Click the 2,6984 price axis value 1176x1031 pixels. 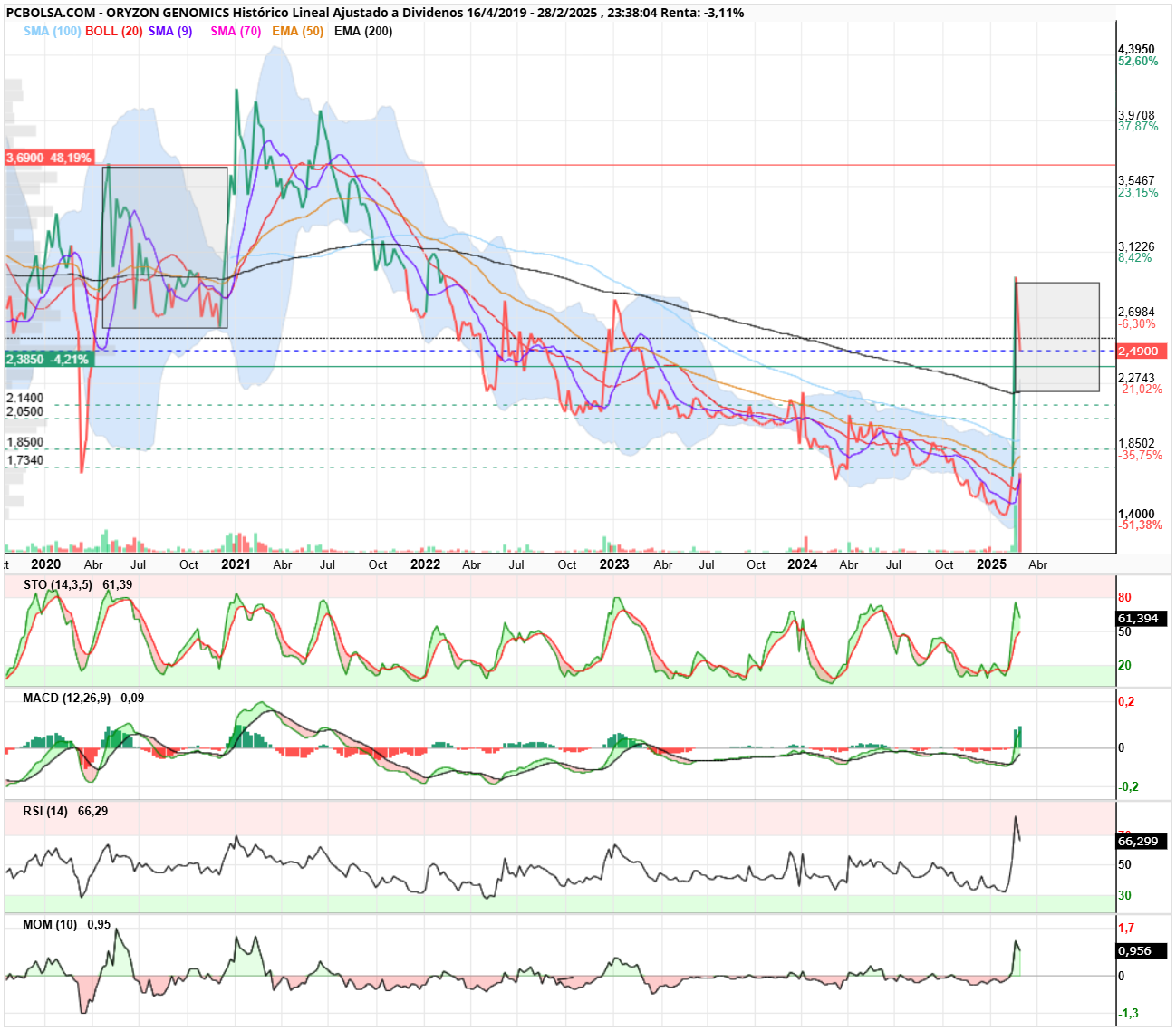point(1136,312)
